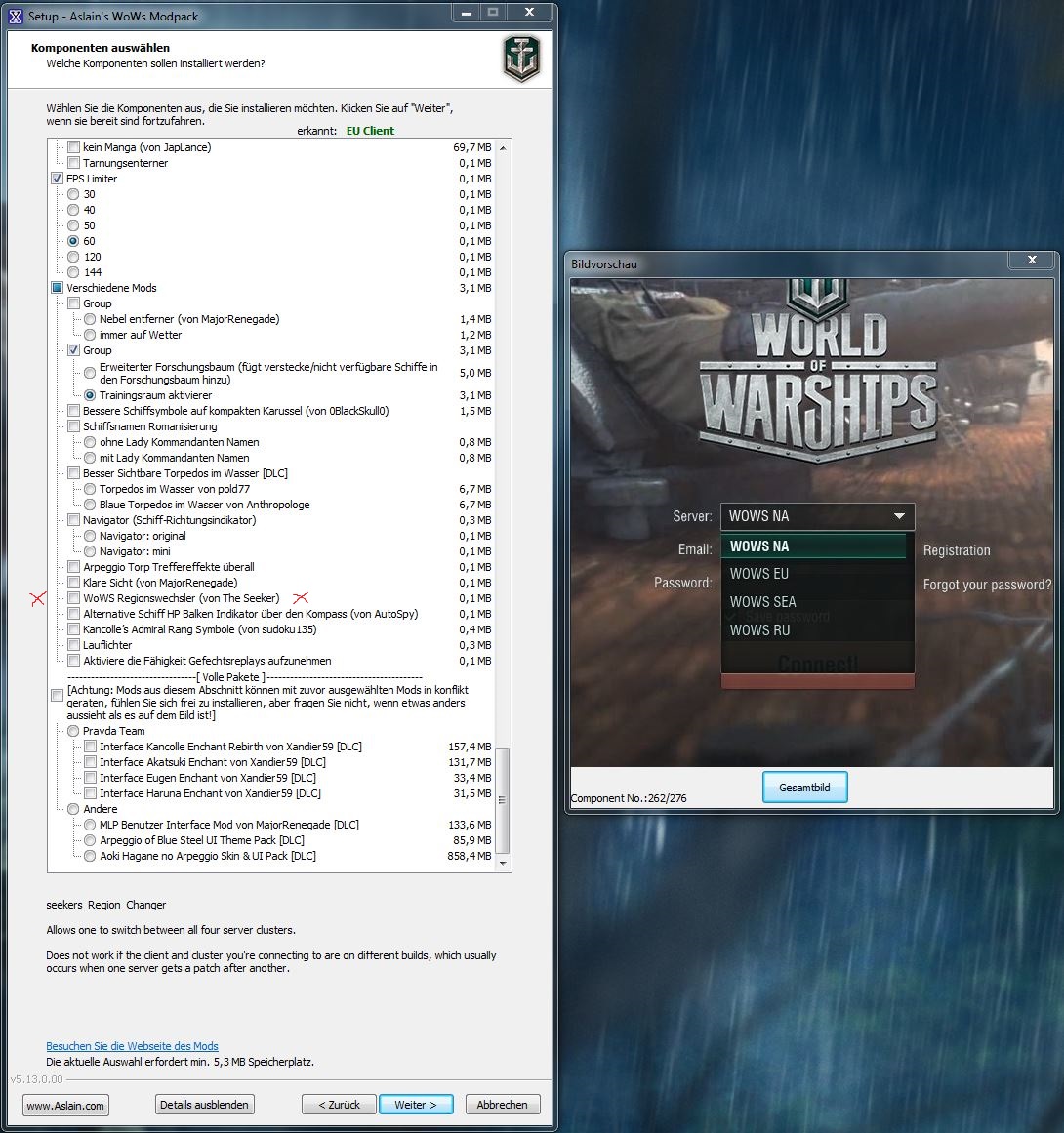
Task: Check Bessere Schiffsymbole auf kompakten Karussel
Action: click(74, 411)
